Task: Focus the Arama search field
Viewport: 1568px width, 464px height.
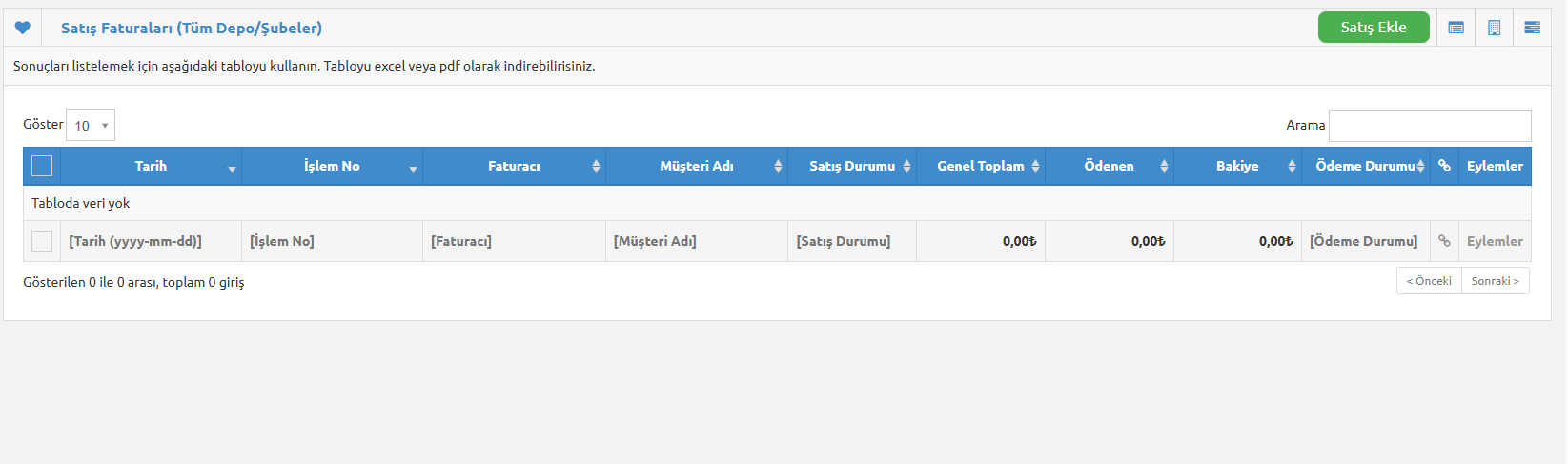Action: (x=1430, y=126)
